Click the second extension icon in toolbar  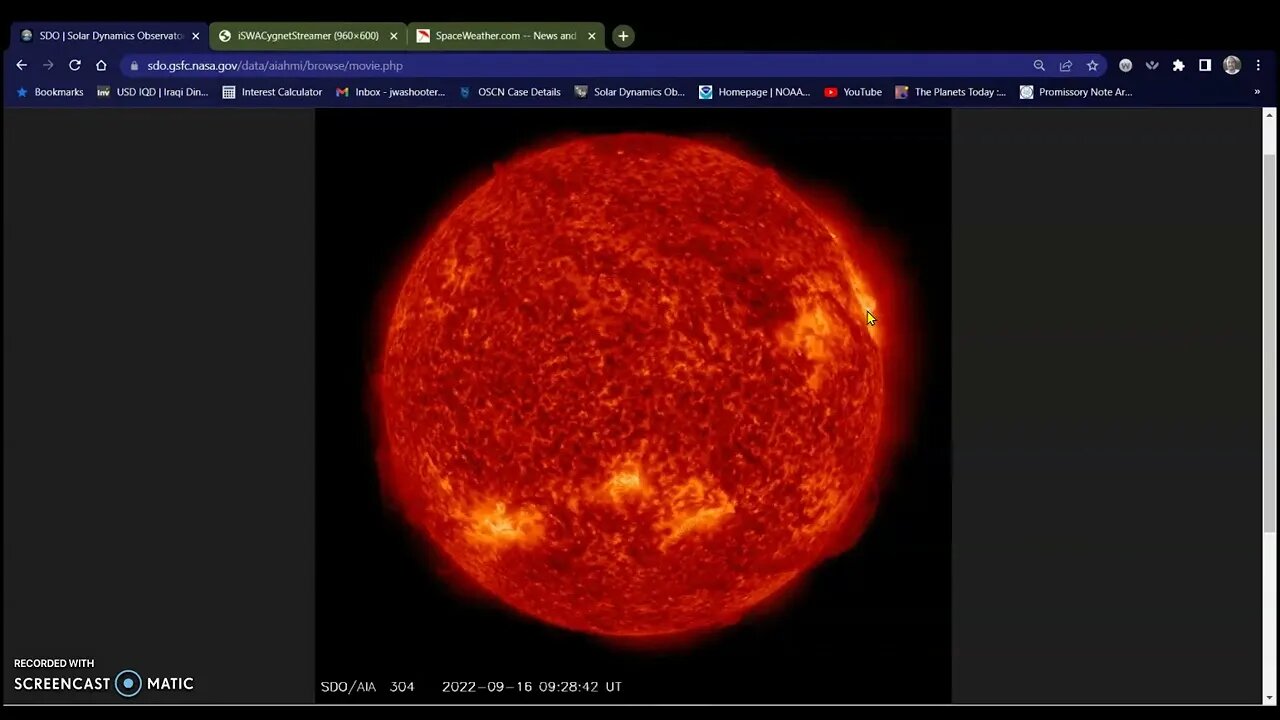click(x=1152, y=65)
